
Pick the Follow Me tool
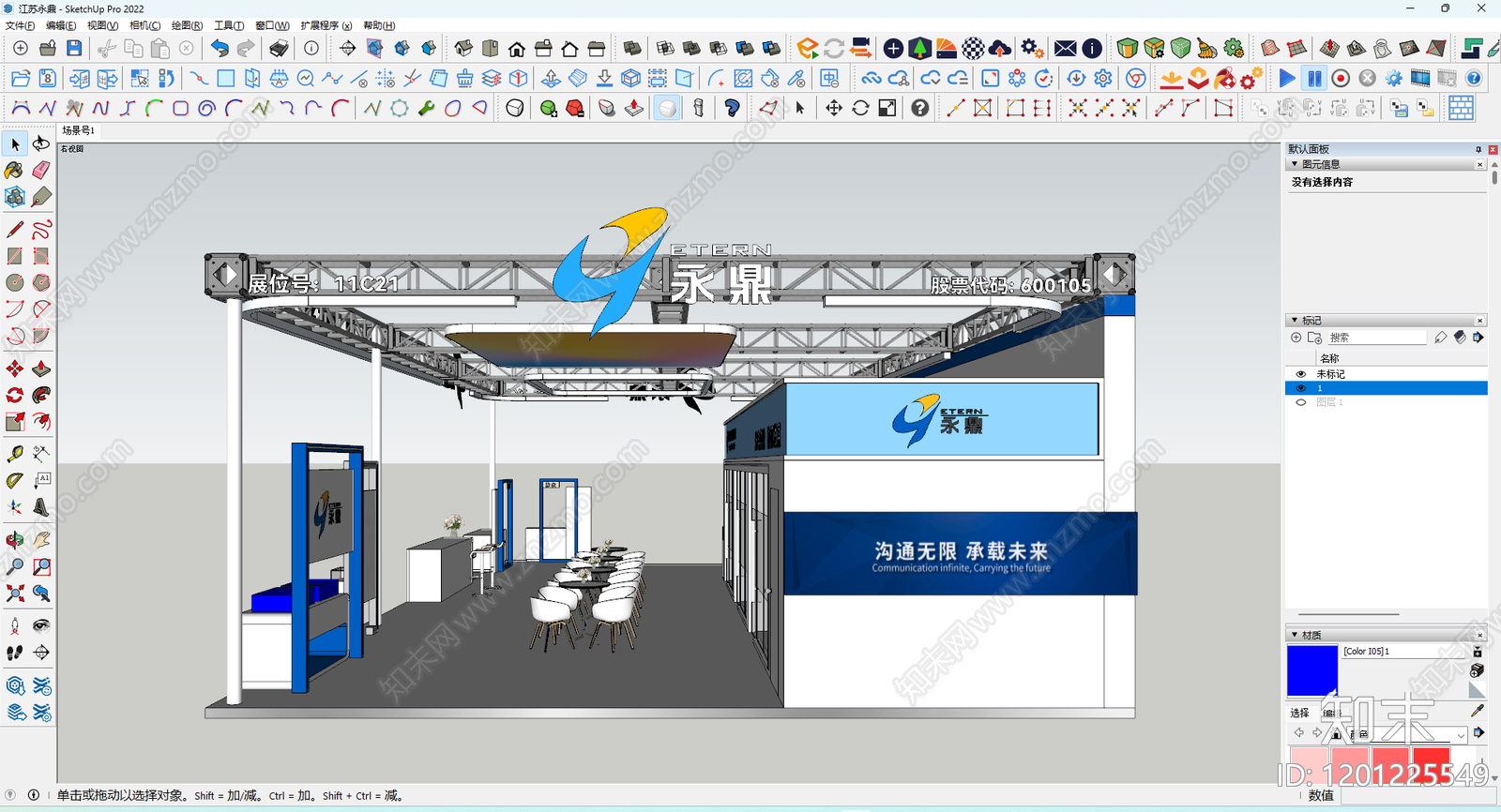point(41,395)
